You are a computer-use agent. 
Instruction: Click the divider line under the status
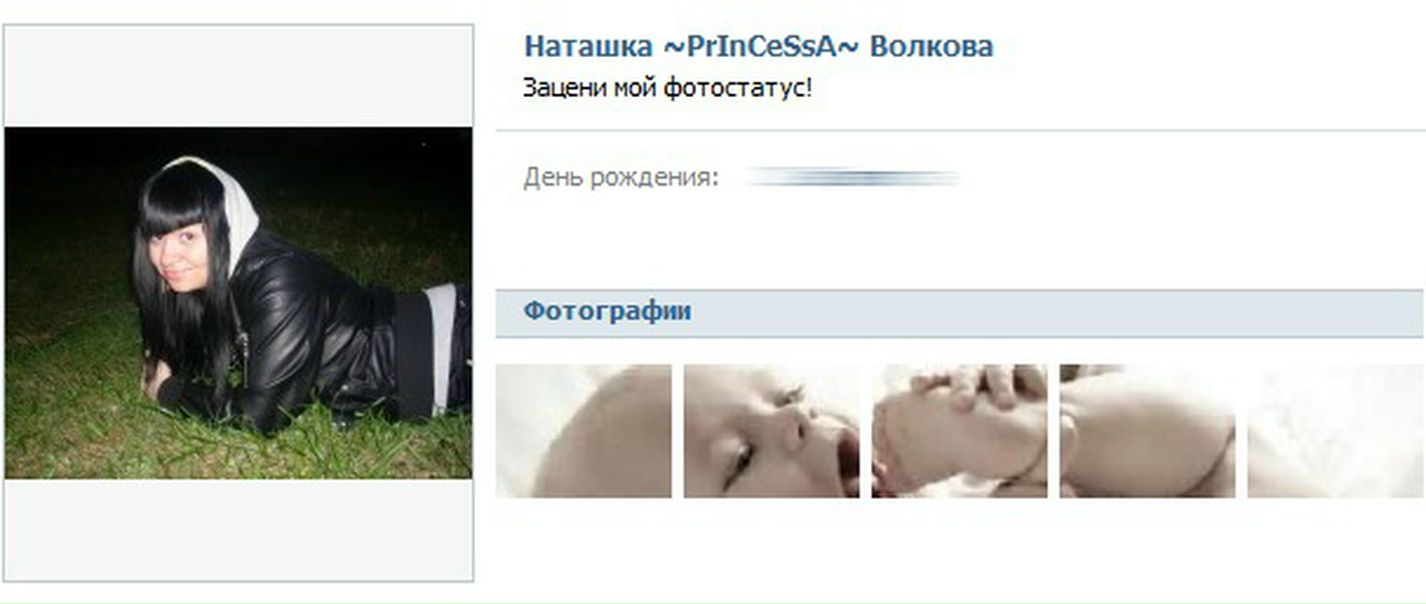960,130
